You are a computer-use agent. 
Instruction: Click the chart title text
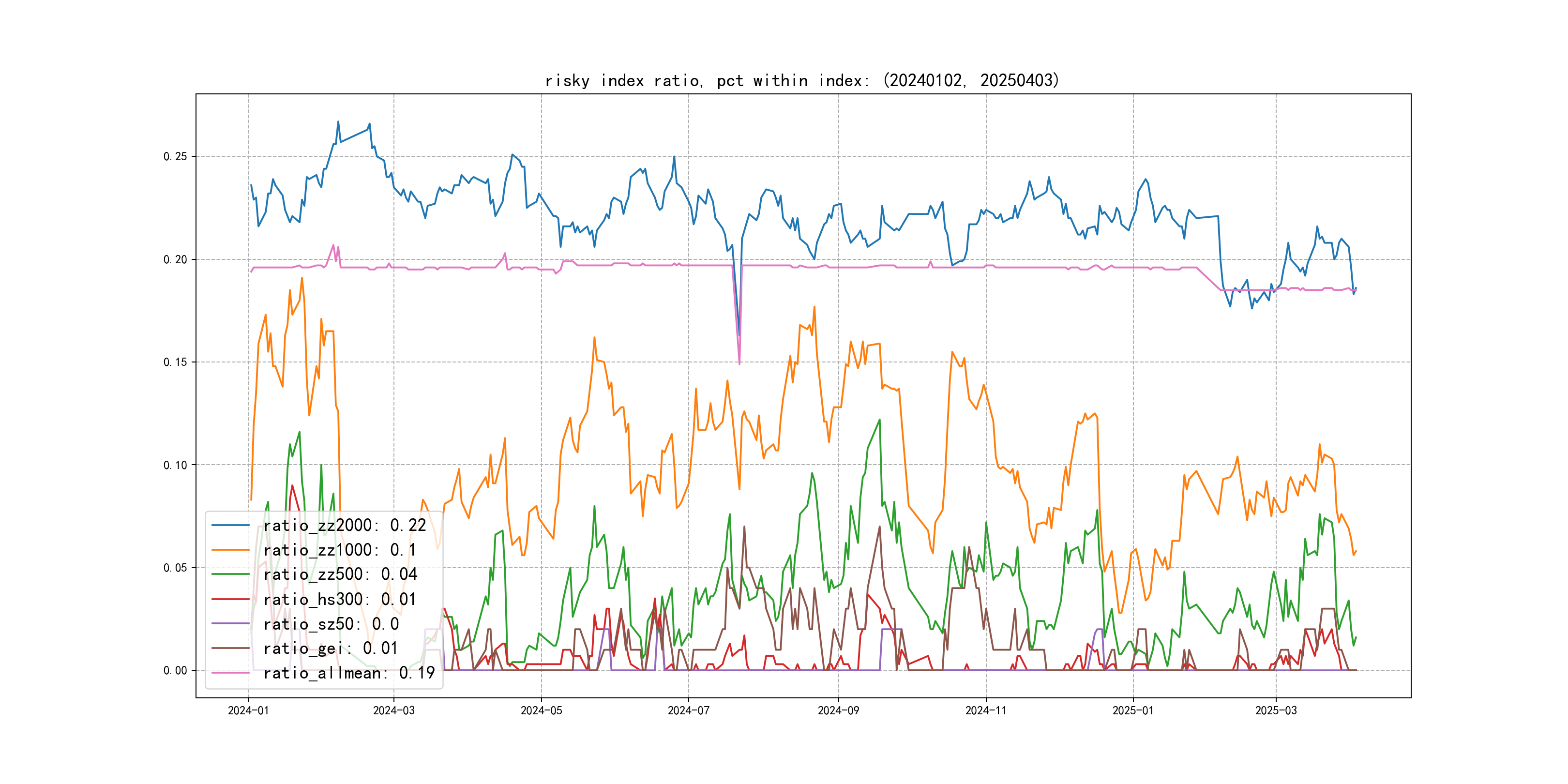(x=801, y=80)
